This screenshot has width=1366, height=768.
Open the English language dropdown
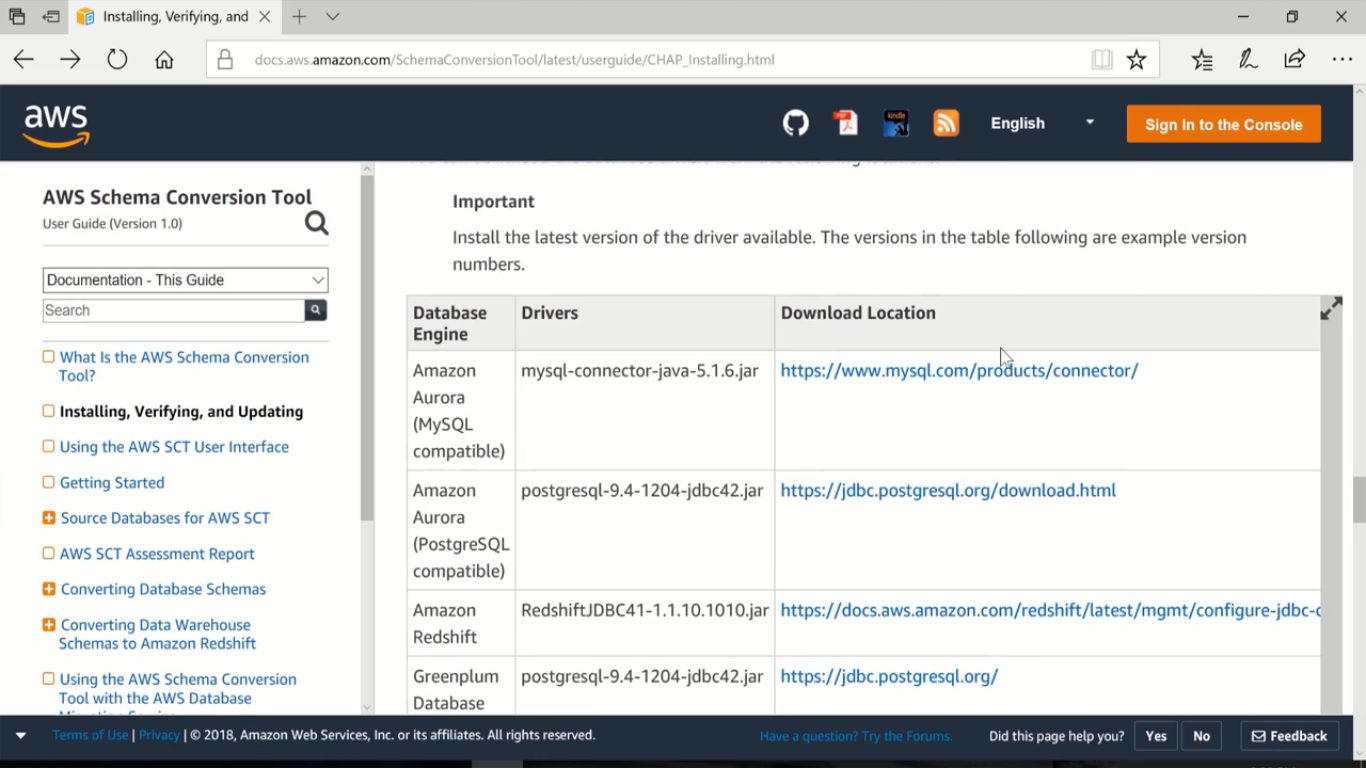tap(1041, 123)
